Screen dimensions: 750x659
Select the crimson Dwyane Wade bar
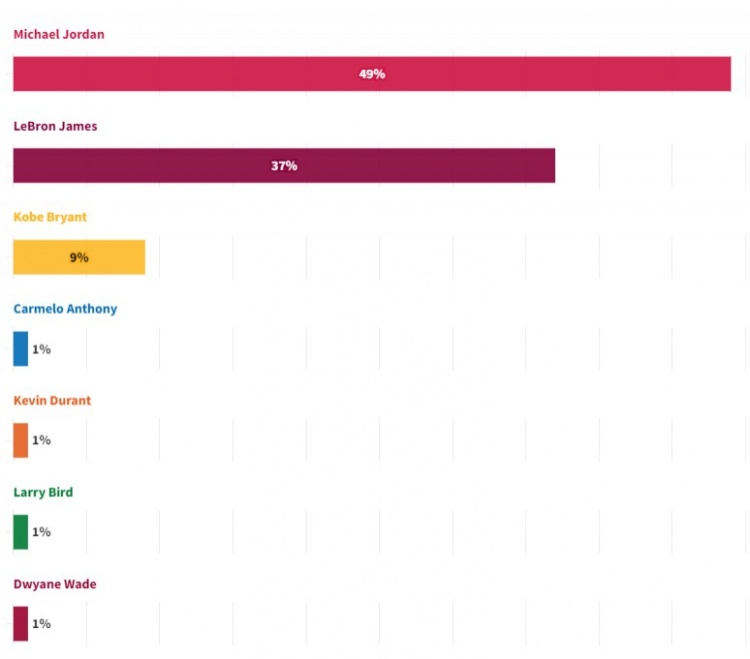pyautogui.click(x=21, y=624)
